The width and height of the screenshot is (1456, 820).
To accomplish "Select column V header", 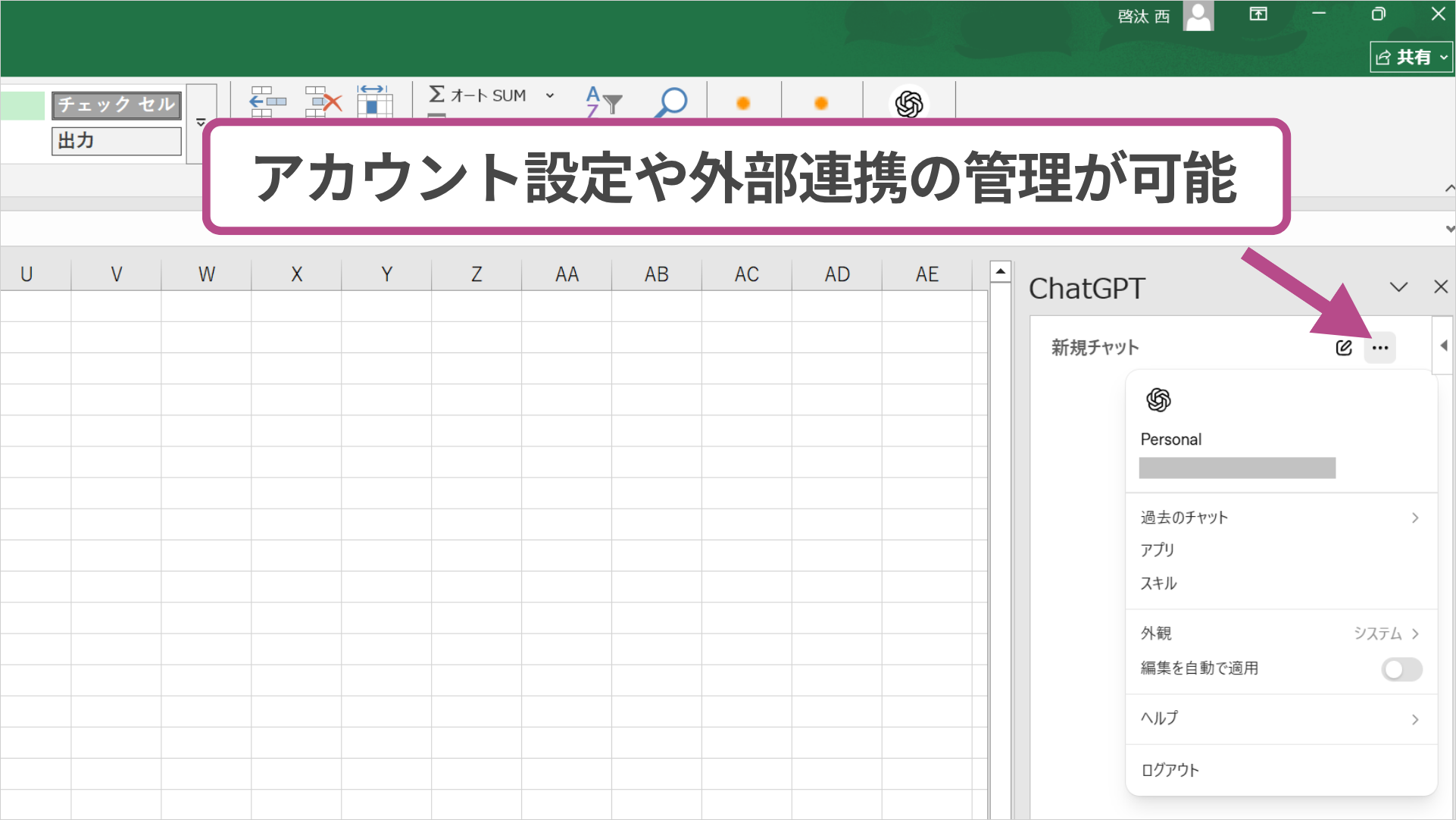I will pyautogui.click(x=116, y=274).
